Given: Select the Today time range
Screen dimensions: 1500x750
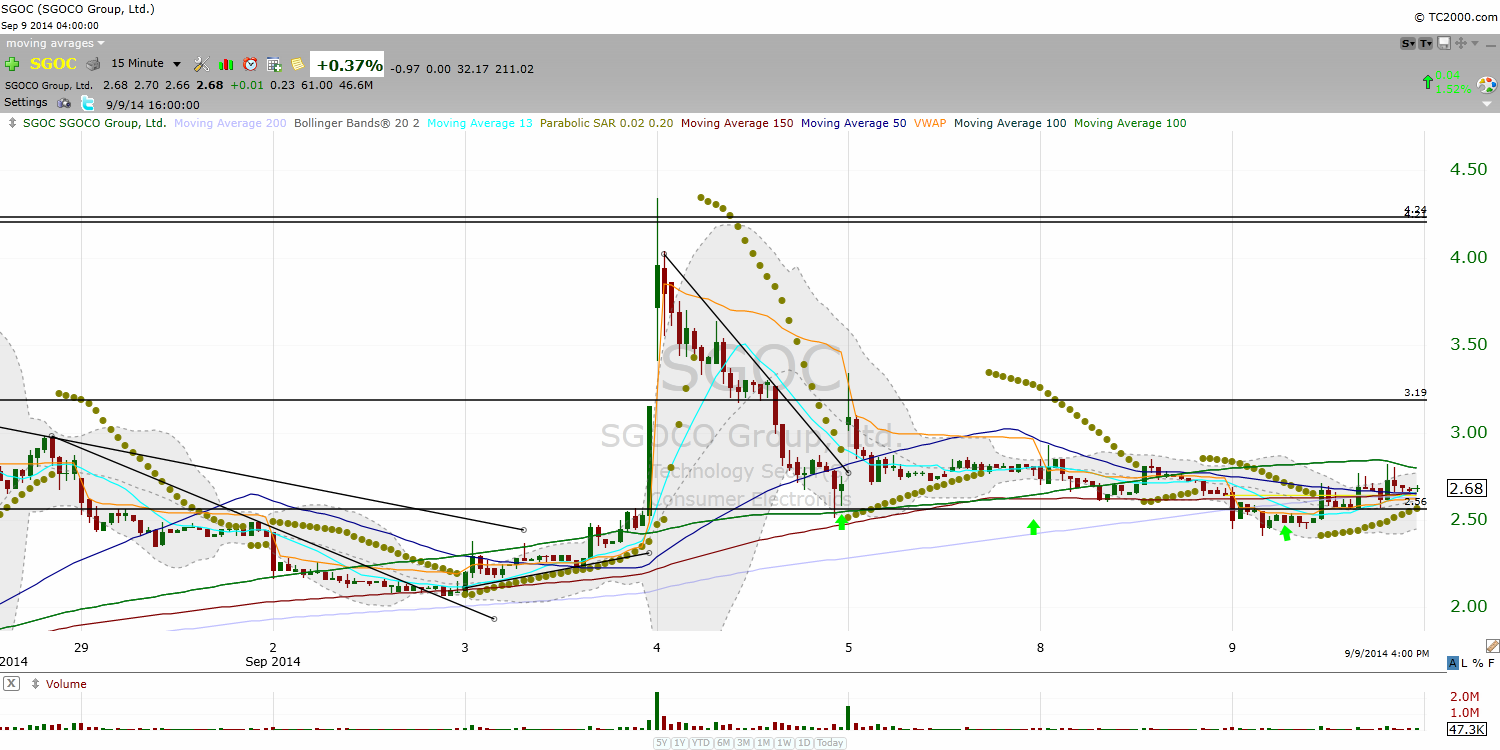Looking at the screenshot, I should point(830,742).
